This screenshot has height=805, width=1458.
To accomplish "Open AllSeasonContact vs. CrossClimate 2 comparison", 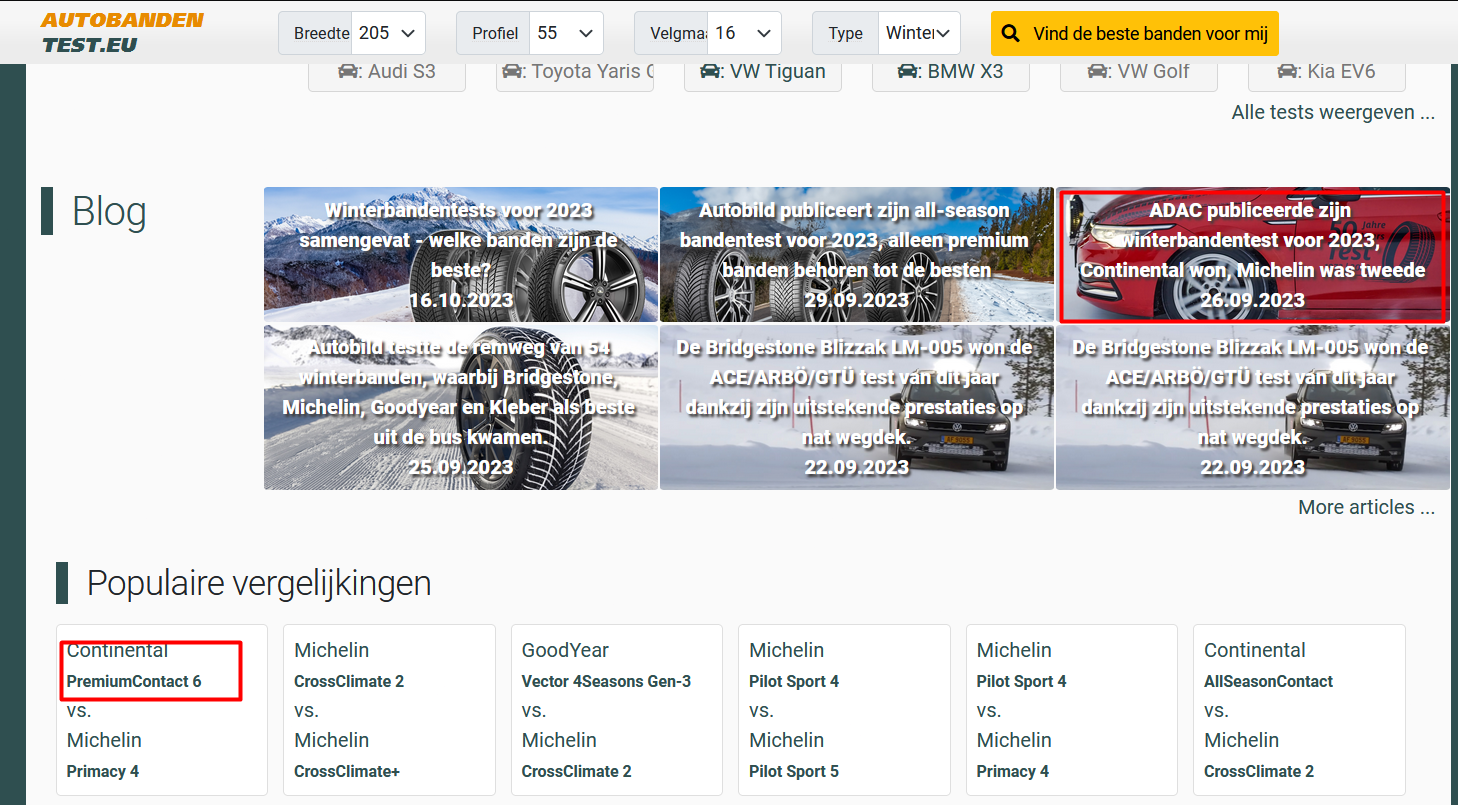I will coord(1299,710).
